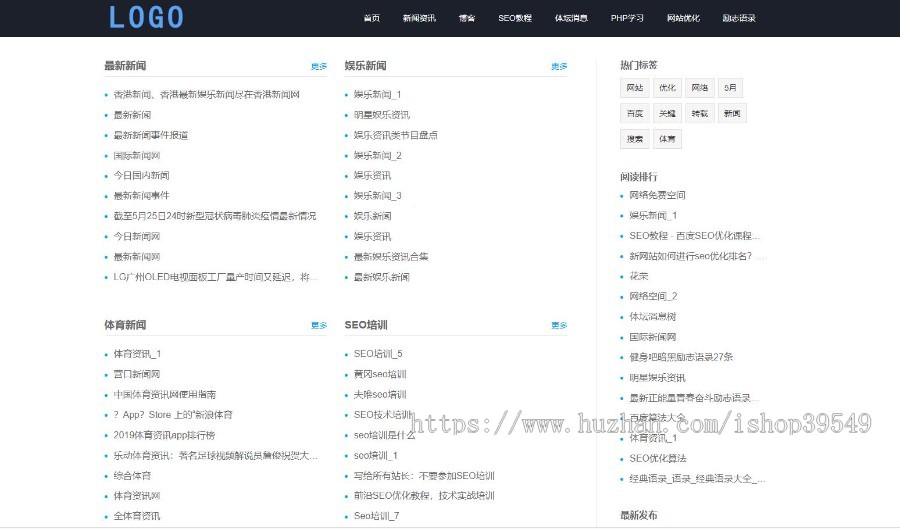Open the 经典语录_语录_经典语录大全 article
900x529 pixels.
point(697,479)
